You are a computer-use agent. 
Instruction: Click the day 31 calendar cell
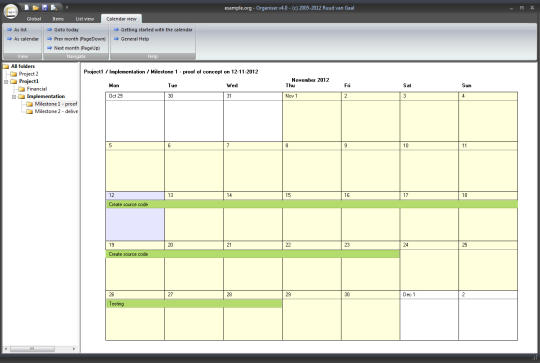[x=253, y=117]
